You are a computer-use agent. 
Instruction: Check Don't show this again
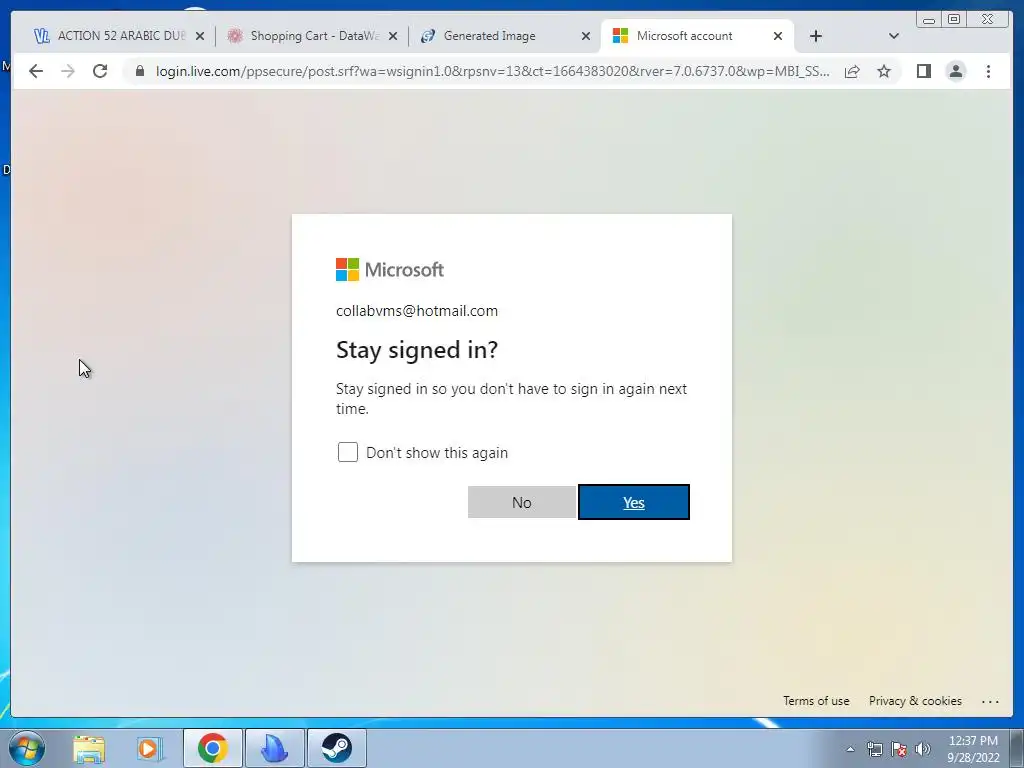coord(347,452)
